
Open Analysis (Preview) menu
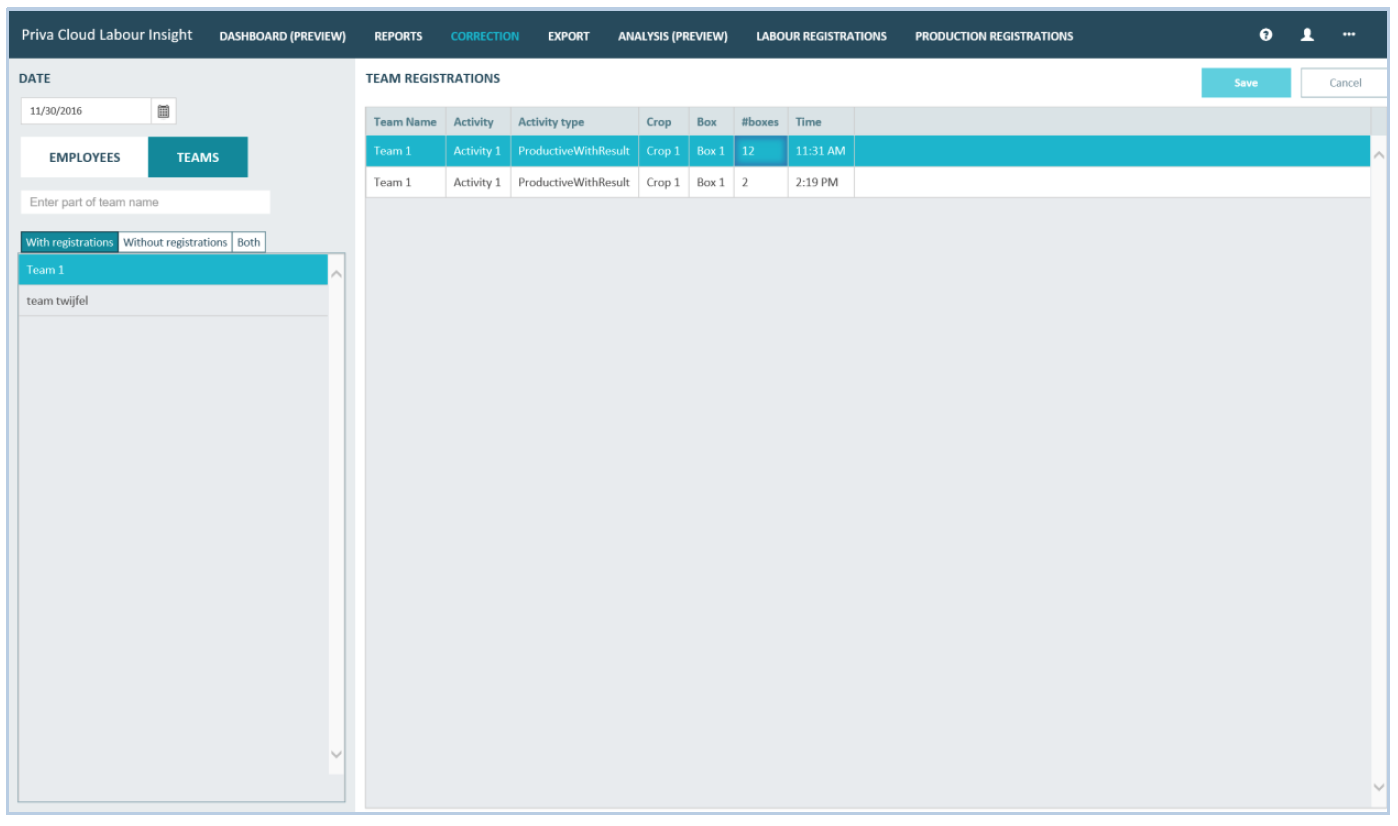coord(672,36)
